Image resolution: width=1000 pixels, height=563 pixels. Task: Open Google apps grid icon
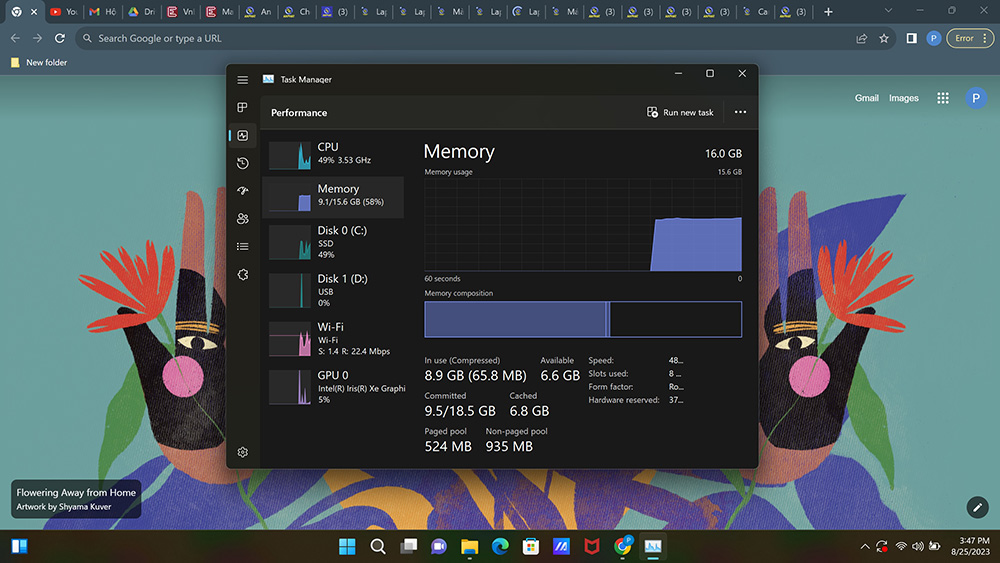click(943, 98)
